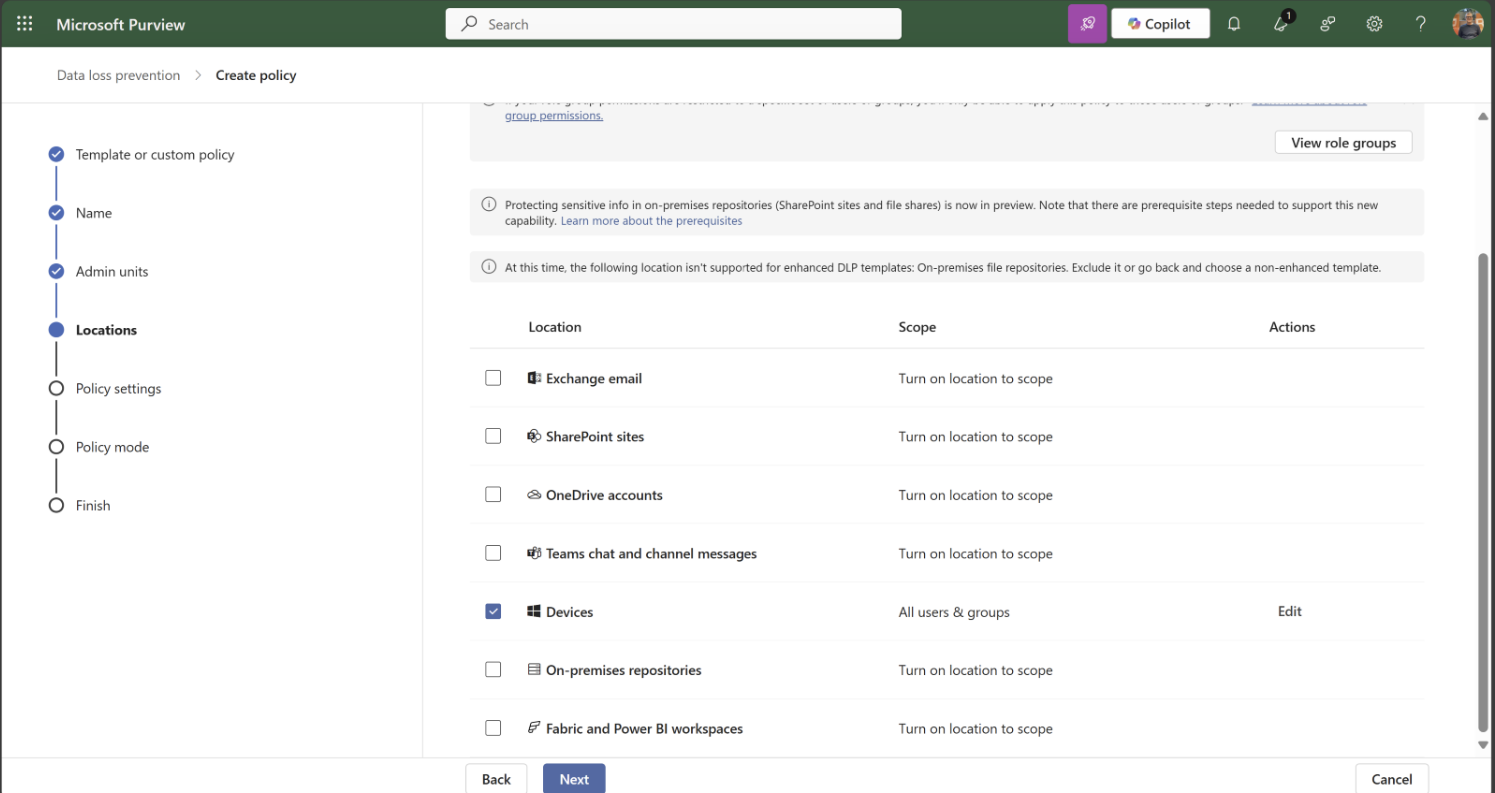Click the Next button
The width and height of the screenshot is (1495, 793).
(x=574, y=779)
